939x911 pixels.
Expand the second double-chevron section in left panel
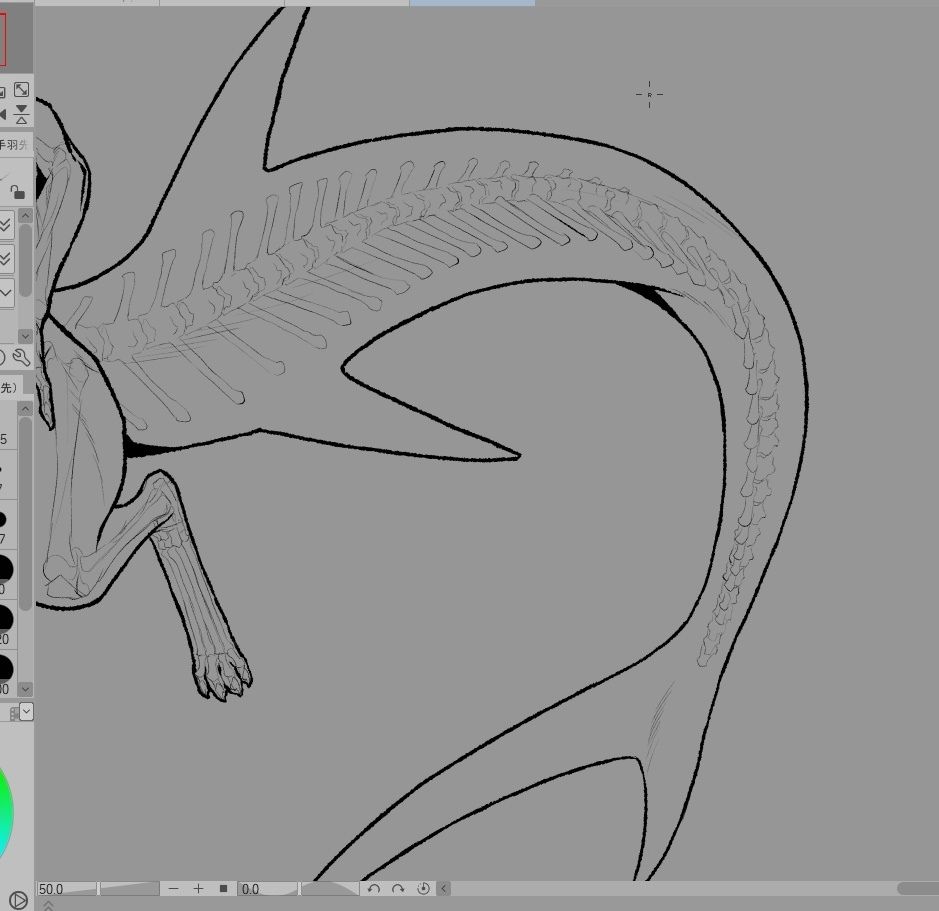(5, 259)
